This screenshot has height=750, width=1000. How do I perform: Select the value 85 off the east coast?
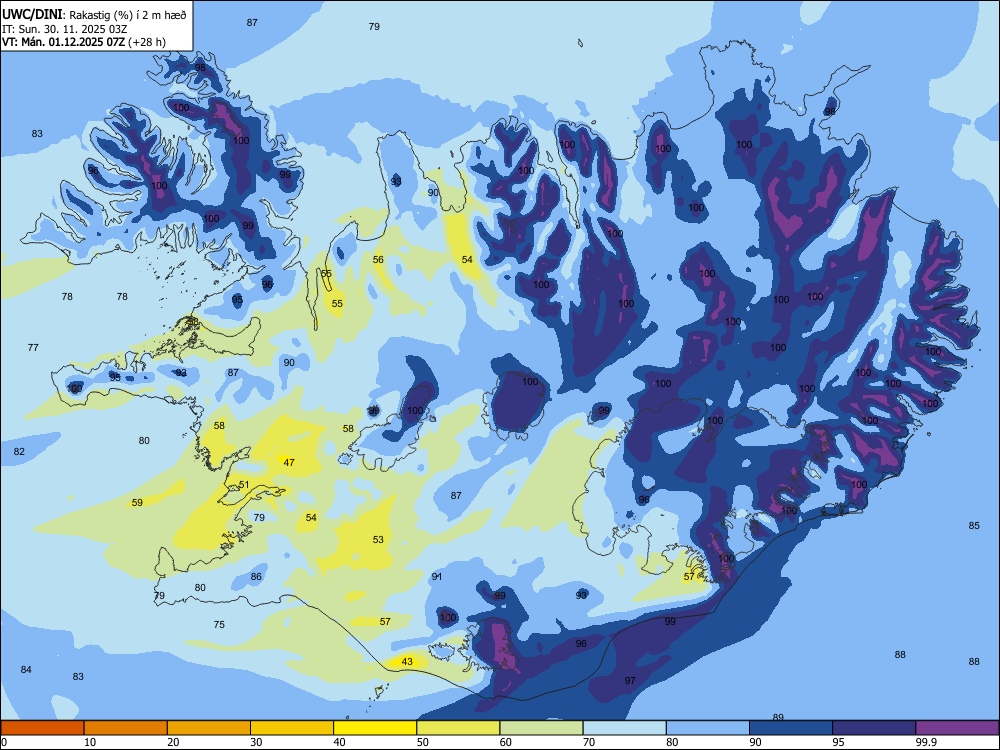pos(974,526)
